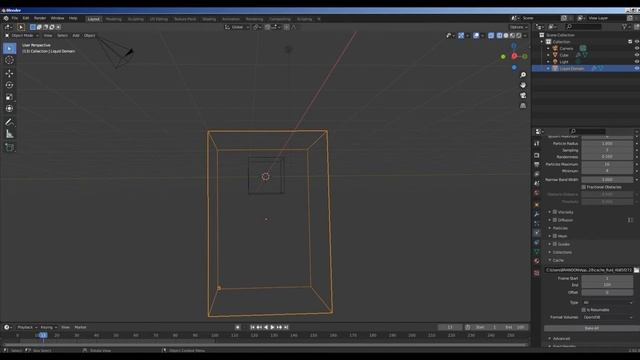
Task: Click the Randomness value field
Action: point(607,157)
